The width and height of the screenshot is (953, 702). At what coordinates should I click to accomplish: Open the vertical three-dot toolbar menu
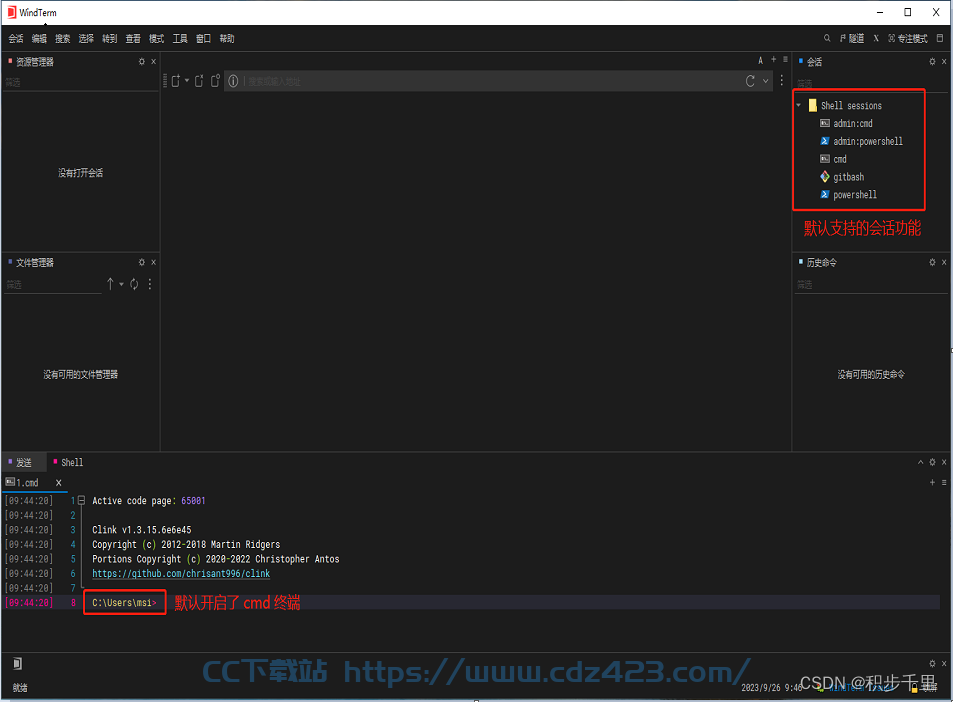(782, 81)
